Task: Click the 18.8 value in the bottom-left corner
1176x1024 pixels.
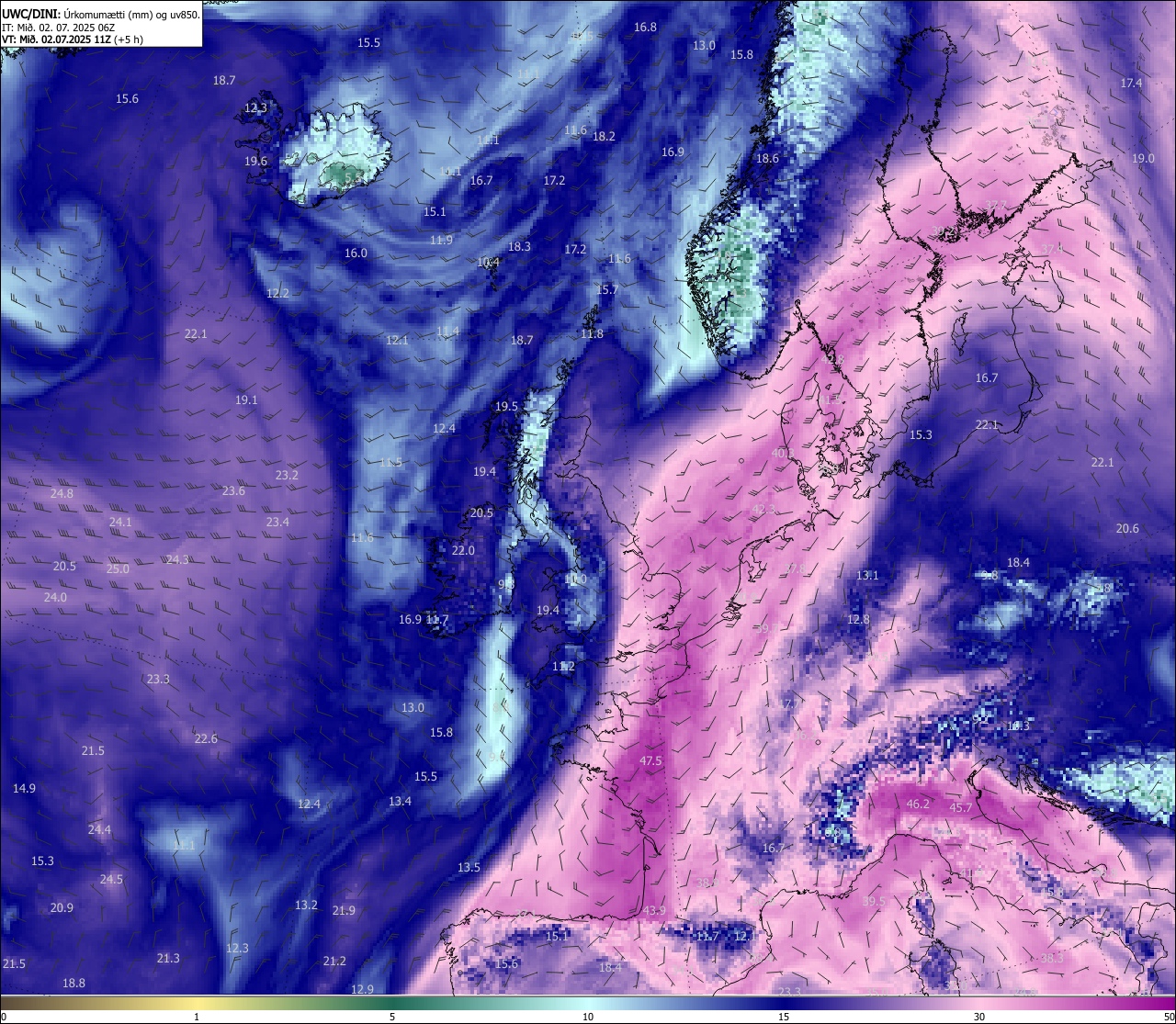Action: [73, 984]
